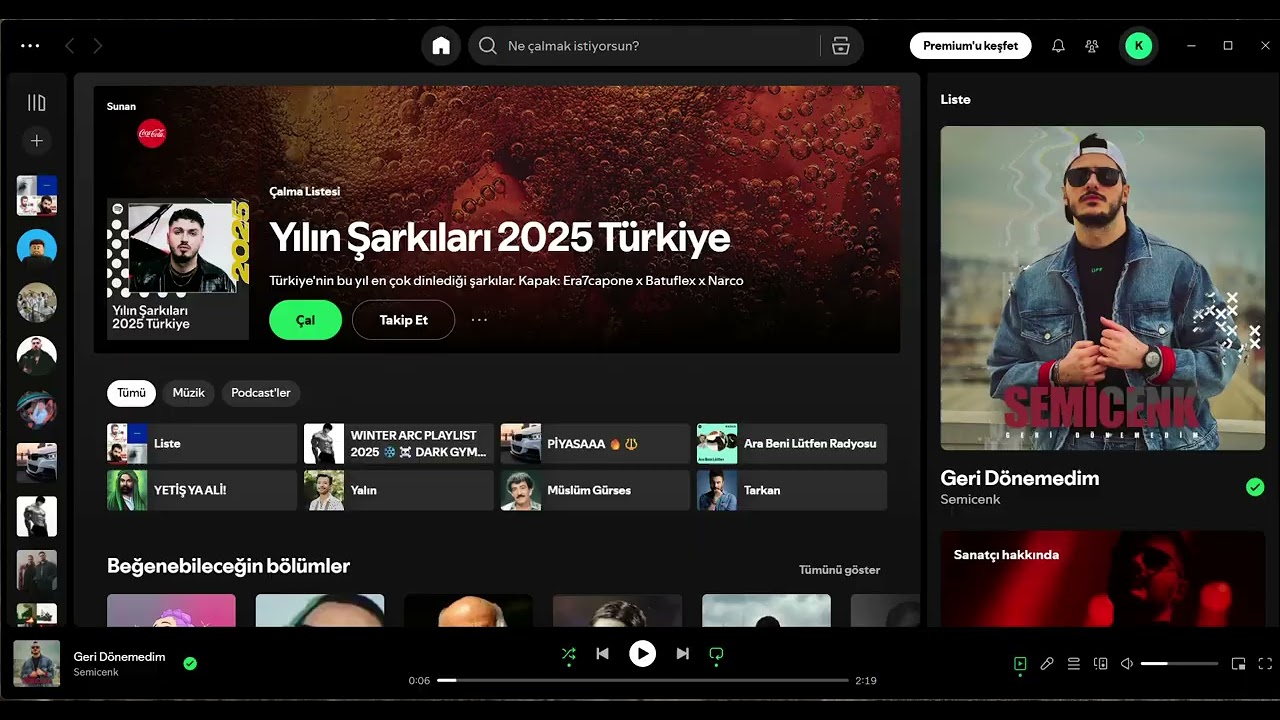Open lyrics microphone icon
The width and height of the screenshot is (1280, 720).
[1047, 663]
